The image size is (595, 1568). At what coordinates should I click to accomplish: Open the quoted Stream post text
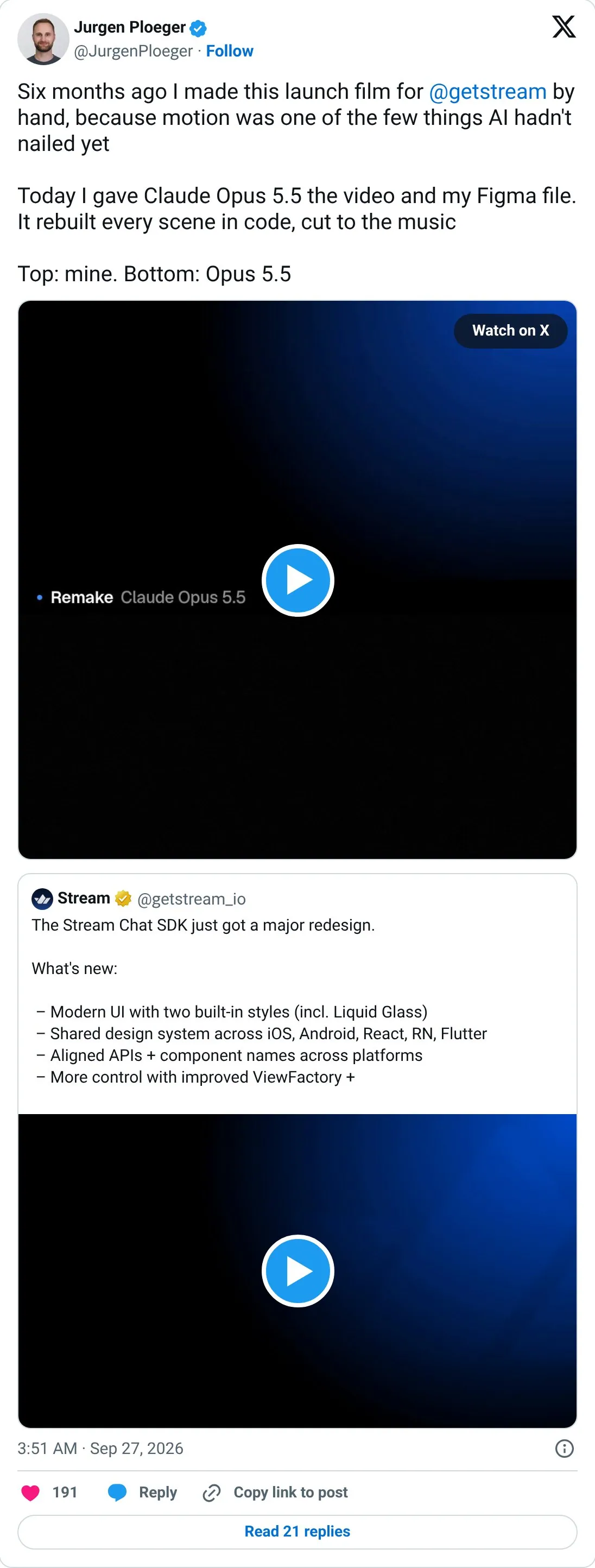[x=260, y=1001]
